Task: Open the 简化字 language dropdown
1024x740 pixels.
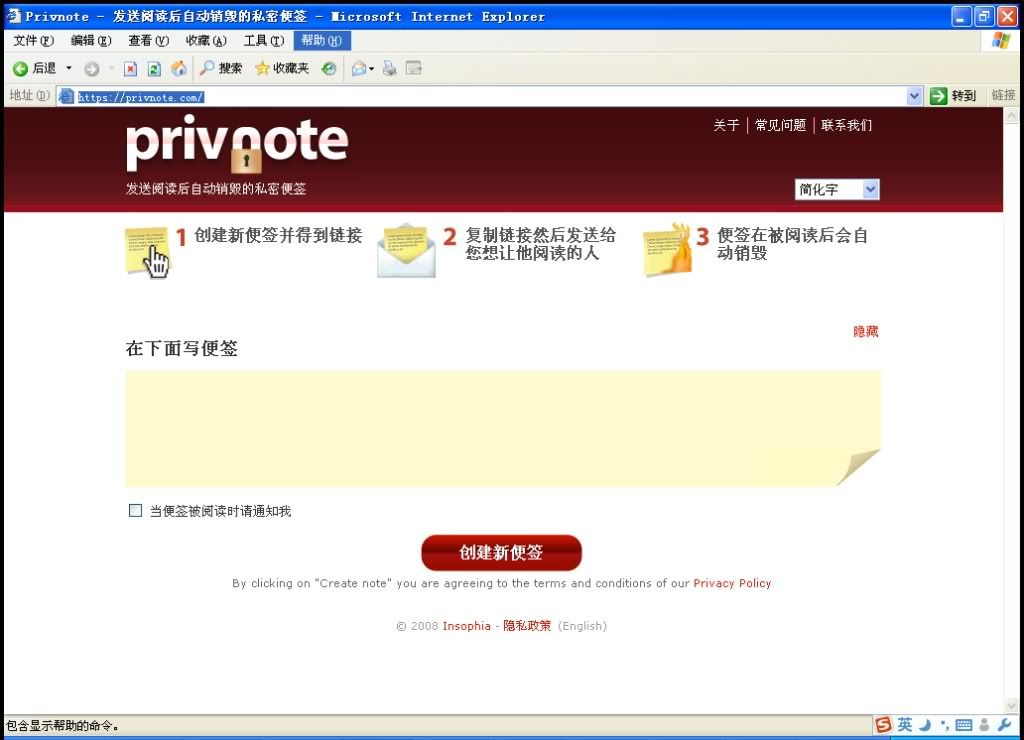Action: tap(837, 189)
